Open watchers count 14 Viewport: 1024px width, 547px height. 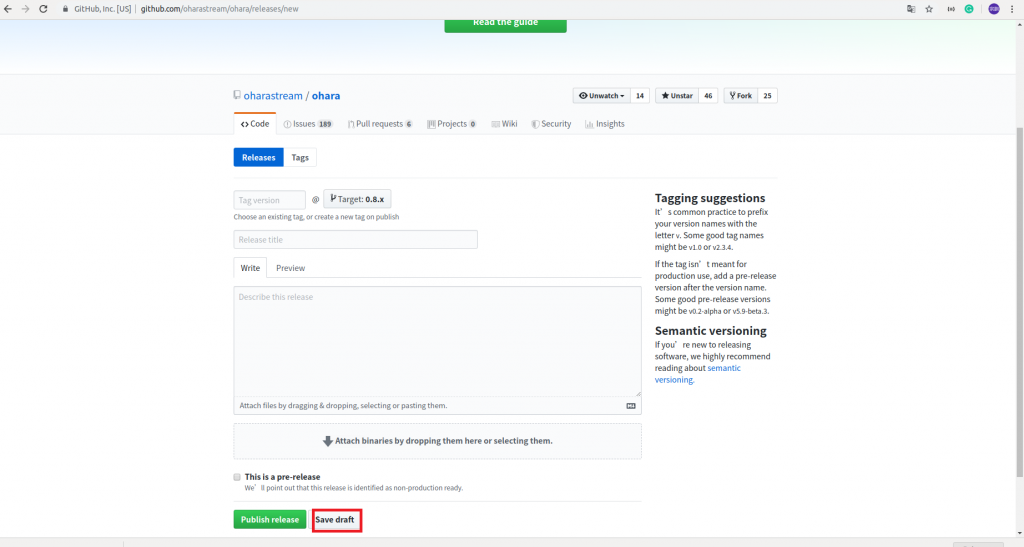click(640, 96)
